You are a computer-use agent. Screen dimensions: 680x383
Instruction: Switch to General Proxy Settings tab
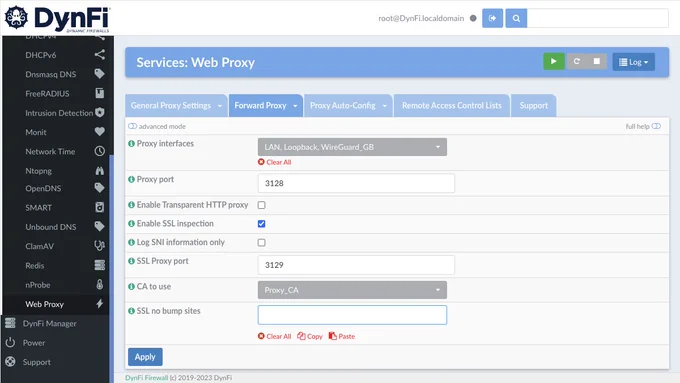pos(170,105)
